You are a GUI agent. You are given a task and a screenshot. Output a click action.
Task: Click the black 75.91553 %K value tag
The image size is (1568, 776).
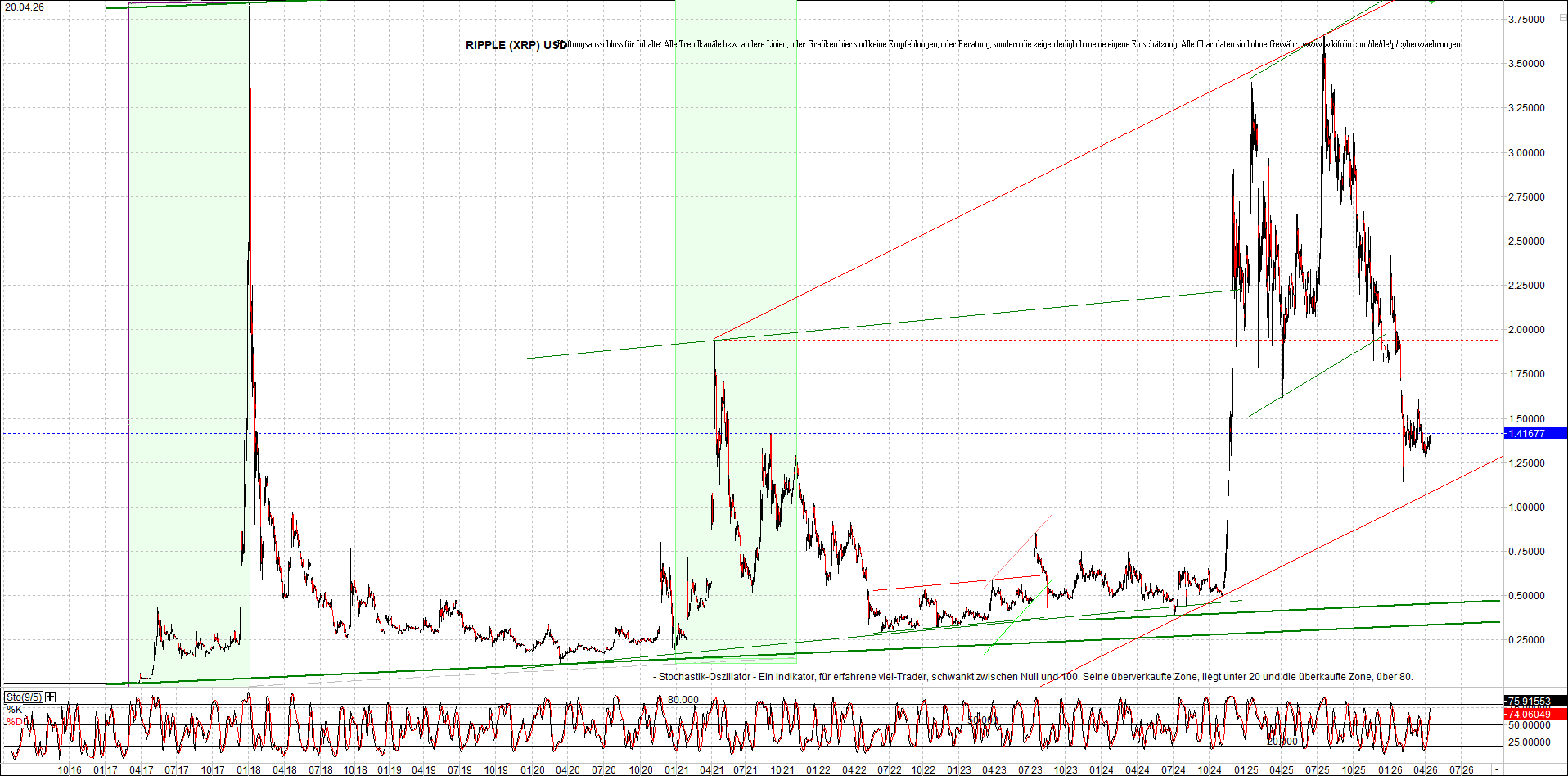coord(1534,702)
